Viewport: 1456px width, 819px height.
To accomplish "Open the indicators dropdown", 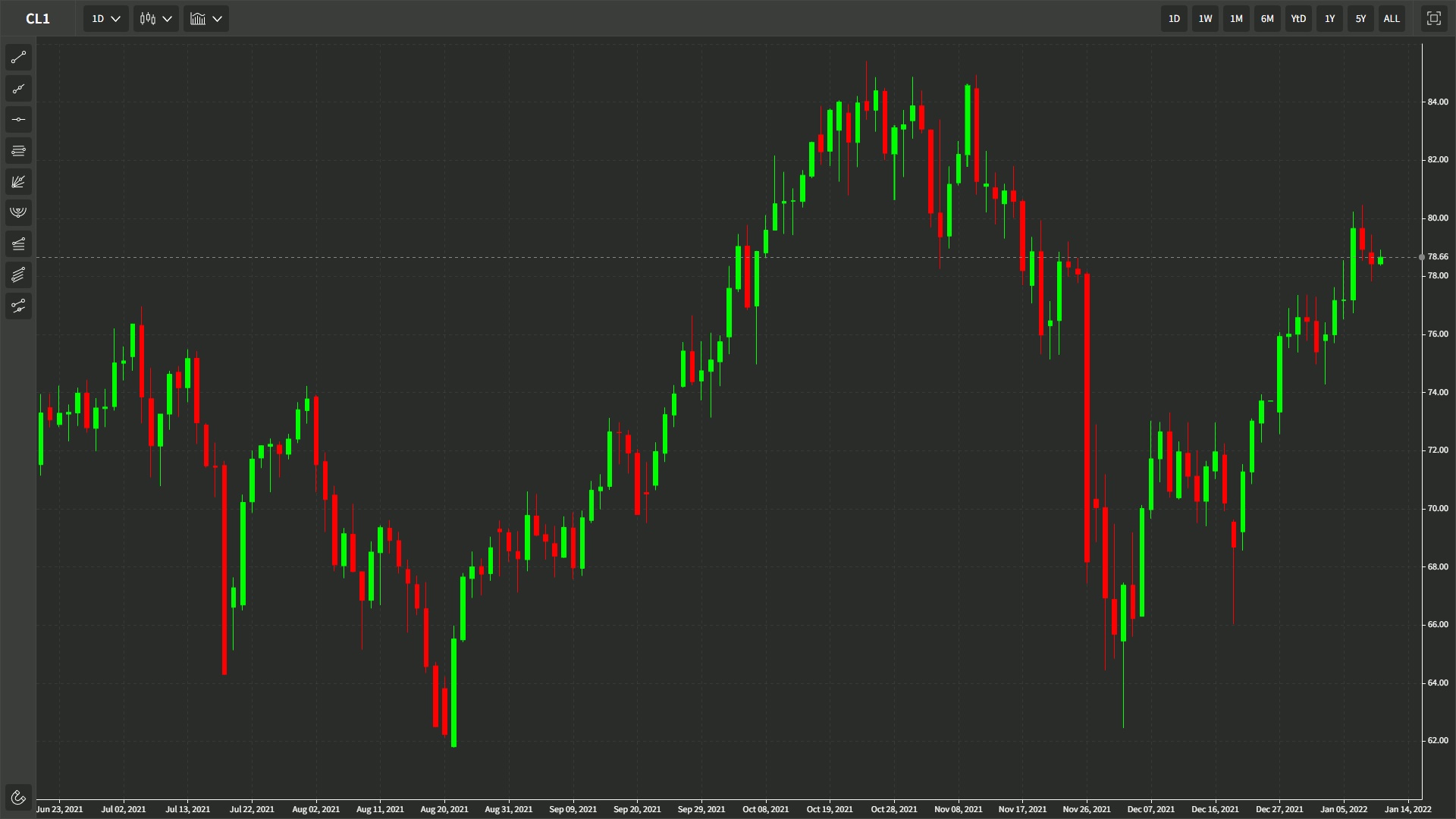I will click(x=206, y=18).
